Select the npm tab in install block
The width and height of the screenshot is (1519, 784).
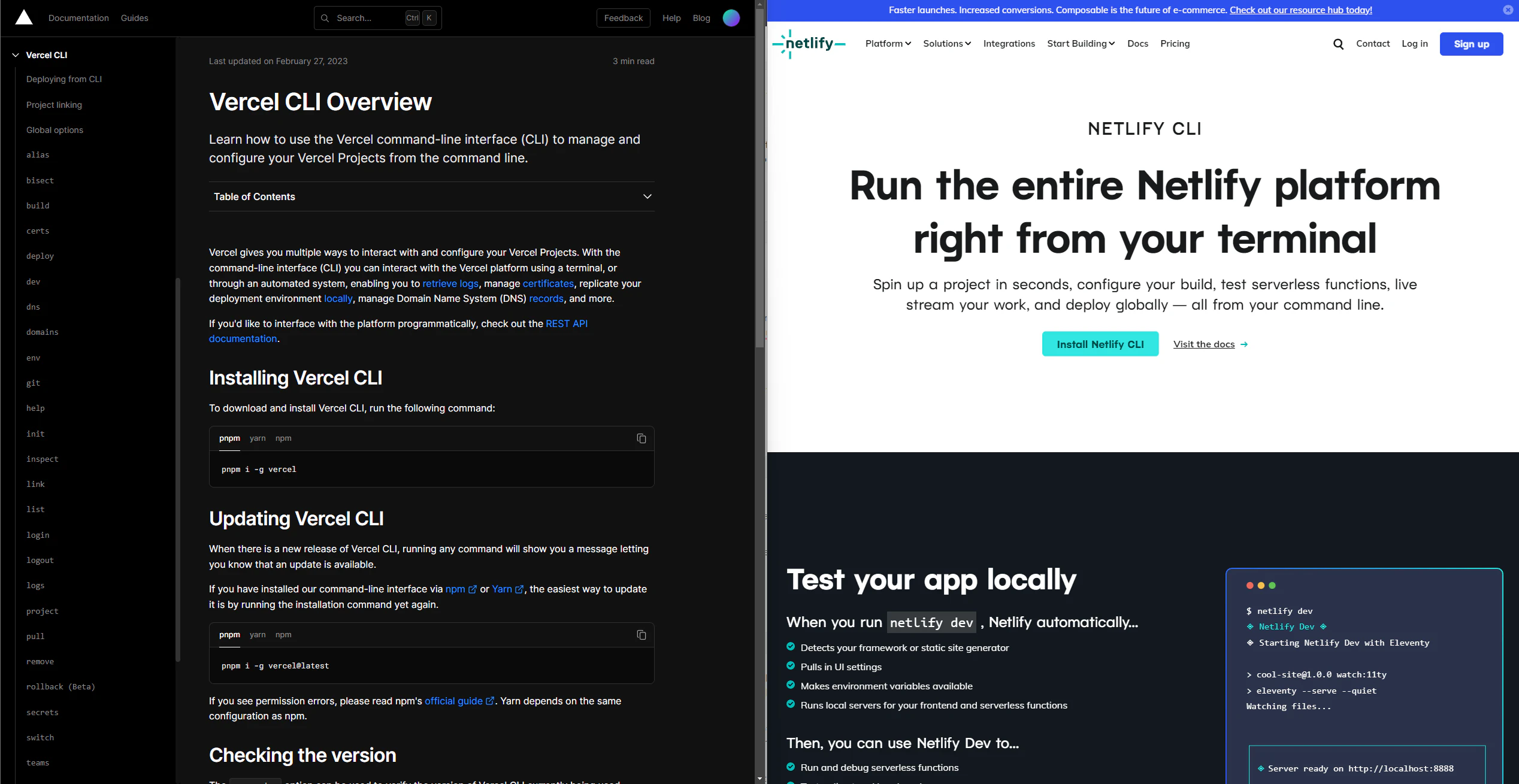point(283,438)
